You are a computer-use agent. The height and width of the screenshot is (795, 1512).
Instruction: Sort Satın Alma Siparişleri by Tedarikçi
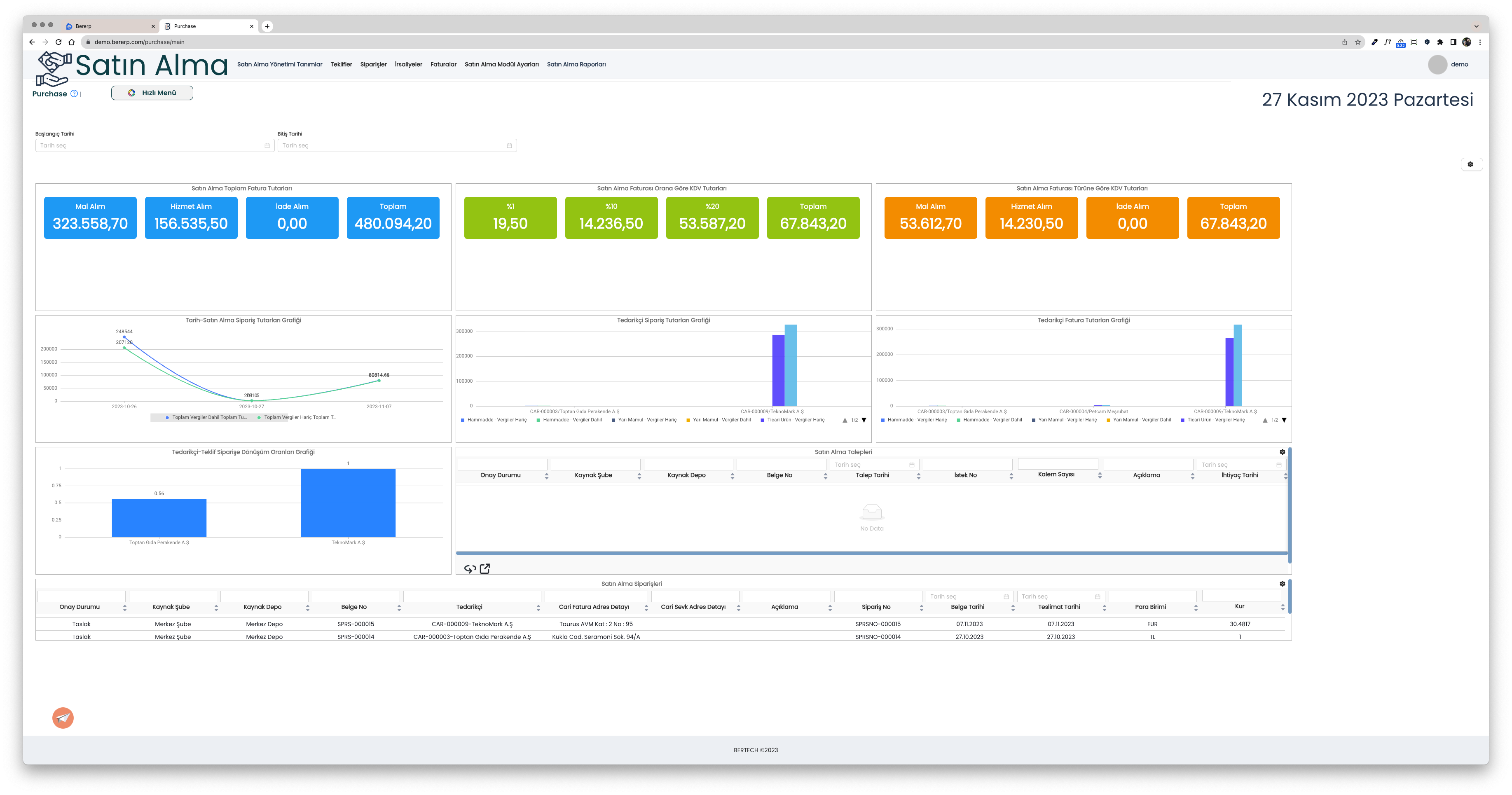(x=538, y=608)
